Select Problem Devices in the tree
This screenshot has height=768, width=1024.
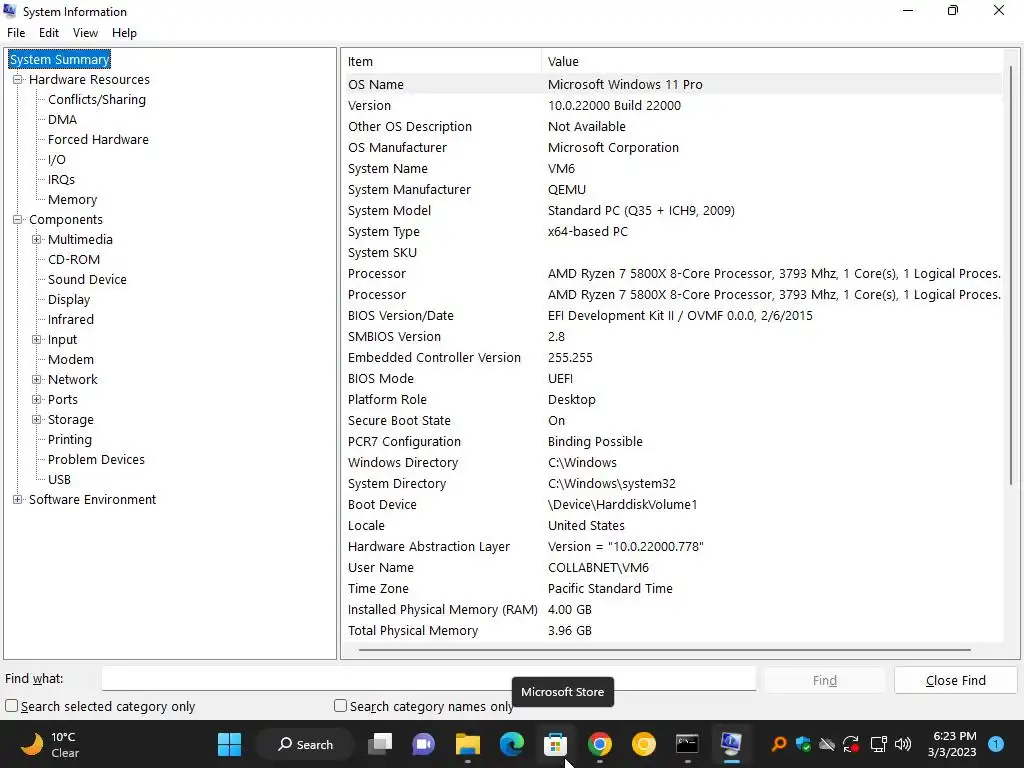[x=96, y=460]
